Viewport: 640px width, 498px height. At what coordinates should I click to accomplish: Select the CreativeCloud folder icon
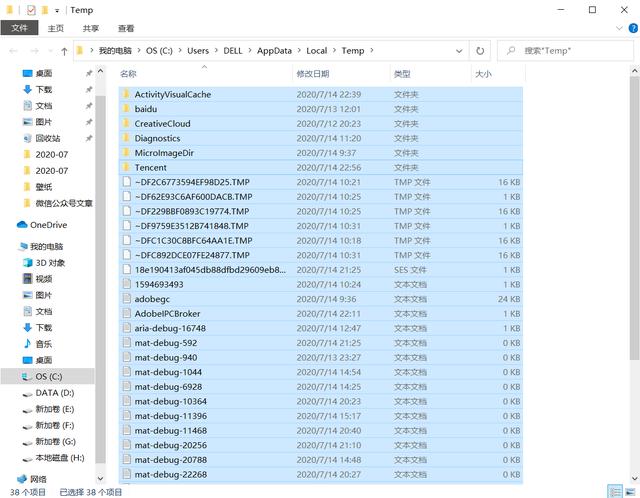(126, 124)
